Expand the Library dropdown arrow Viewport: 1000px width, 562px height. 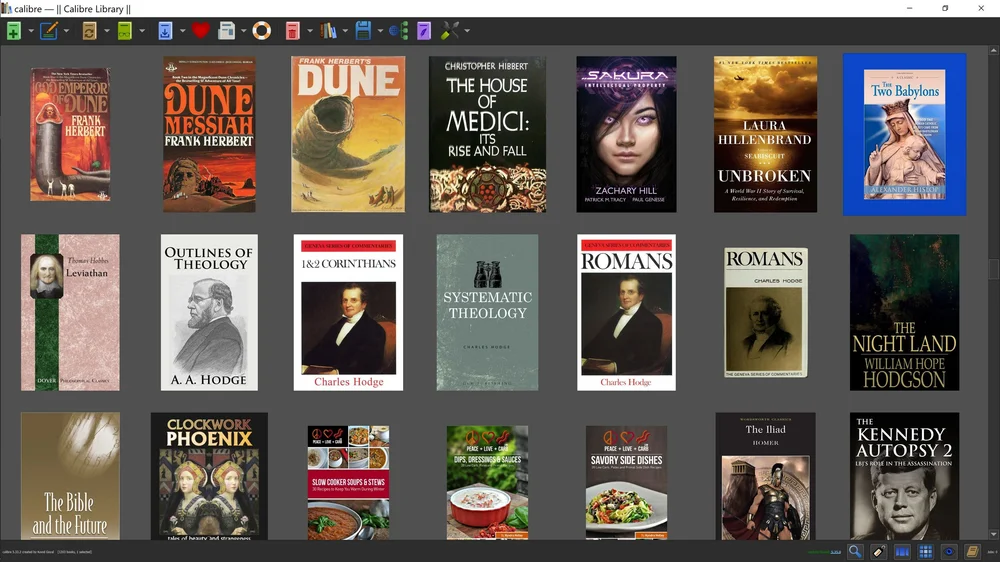345,31
